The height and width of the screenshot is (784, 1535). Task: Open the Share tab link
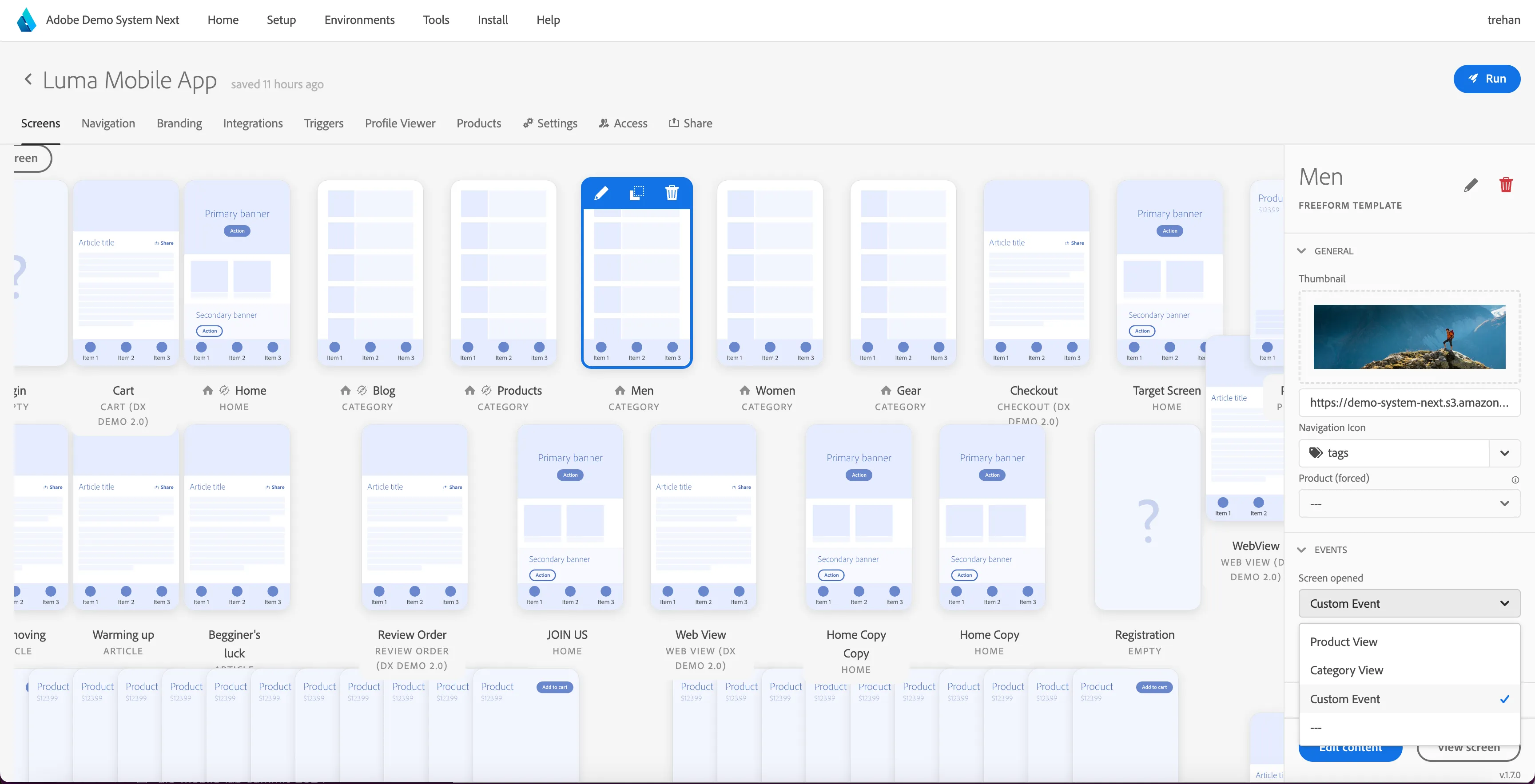pyautogui.click(x=690, y=123)
